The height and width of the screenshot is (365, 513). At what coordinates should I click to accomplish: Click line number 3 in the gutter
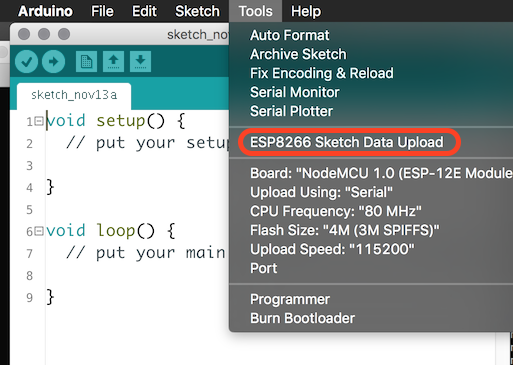(x=29, y=166)
